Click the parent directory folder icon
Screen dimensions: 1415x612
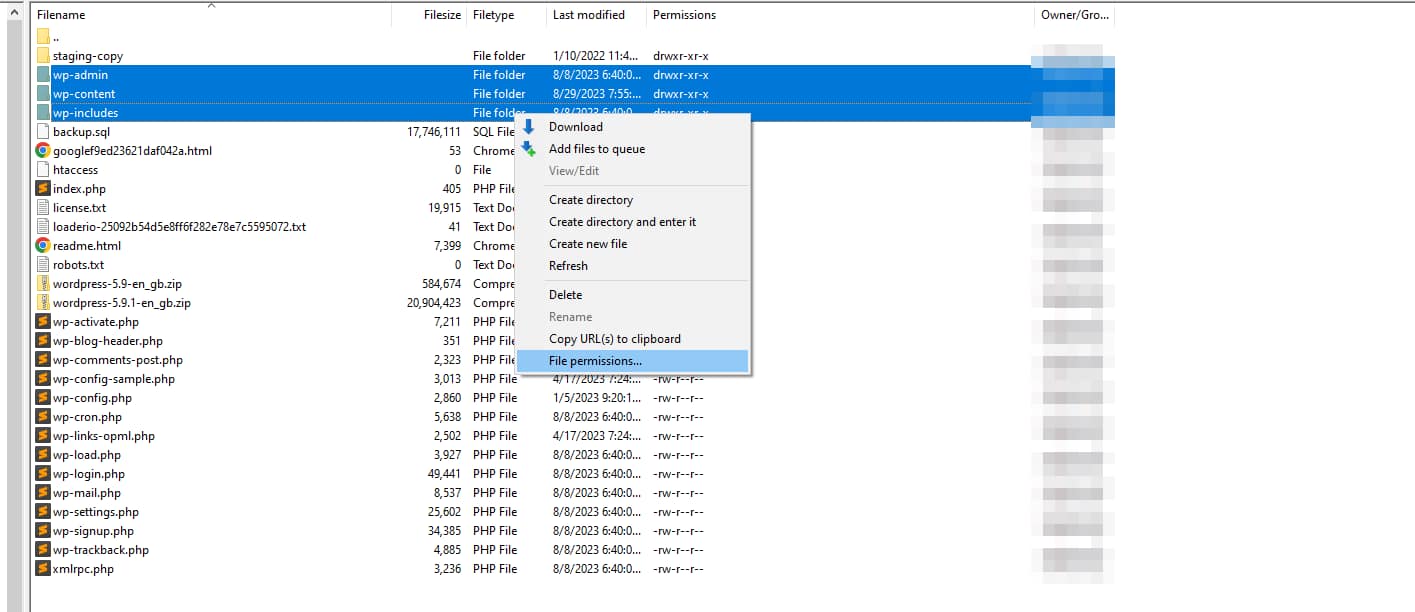tap(42, 36)
